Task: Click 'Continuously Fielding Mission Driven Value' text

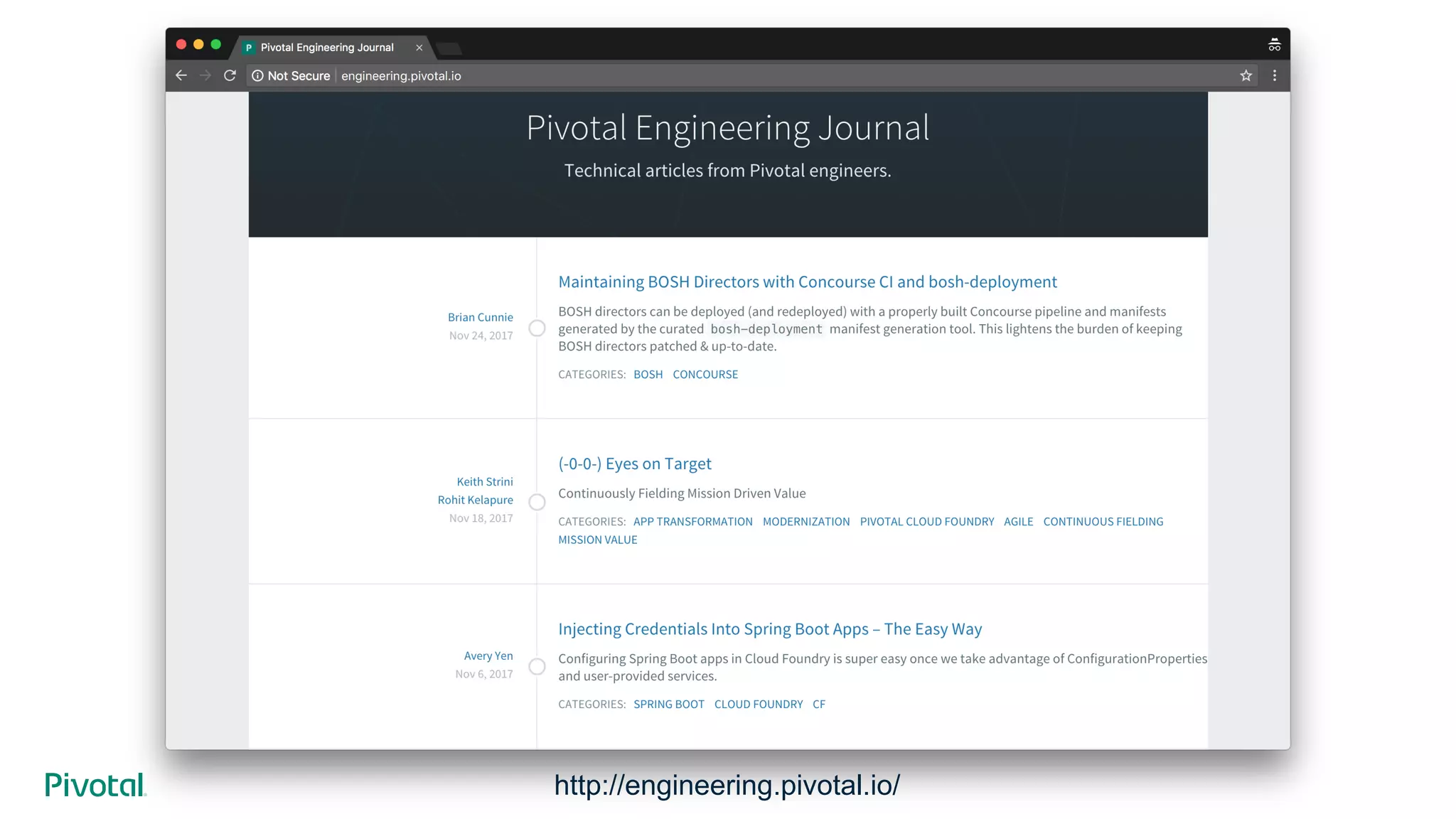Action: 682,493
